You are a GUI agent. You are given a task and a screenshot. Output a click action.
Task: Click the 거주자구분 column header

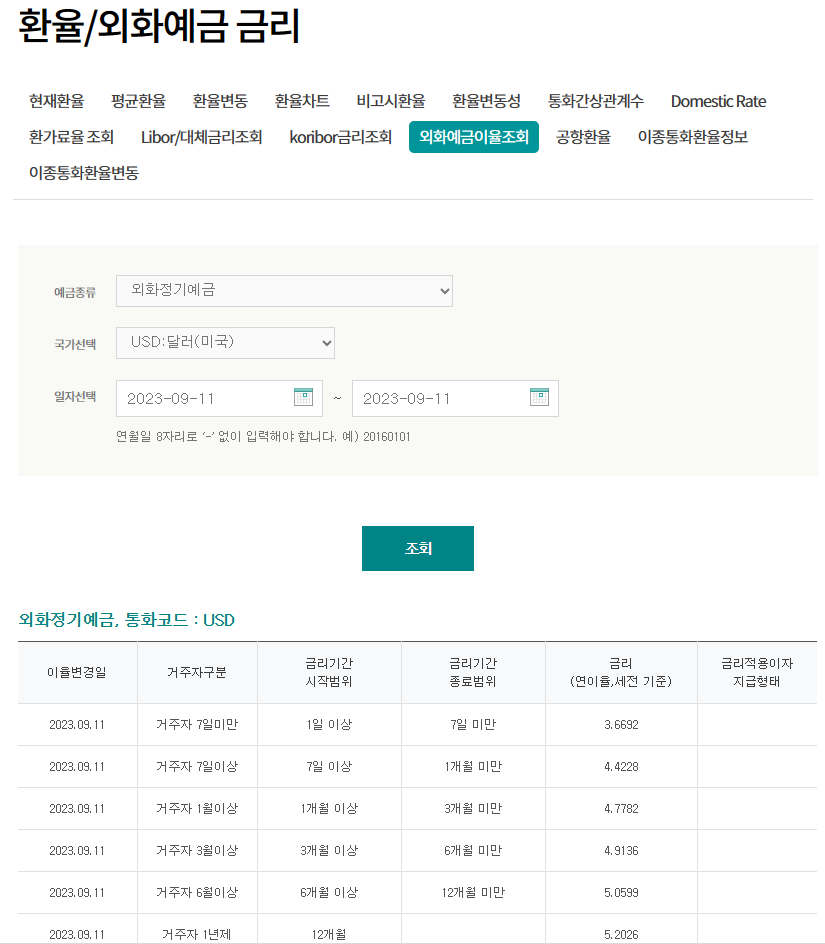point(197,672)
